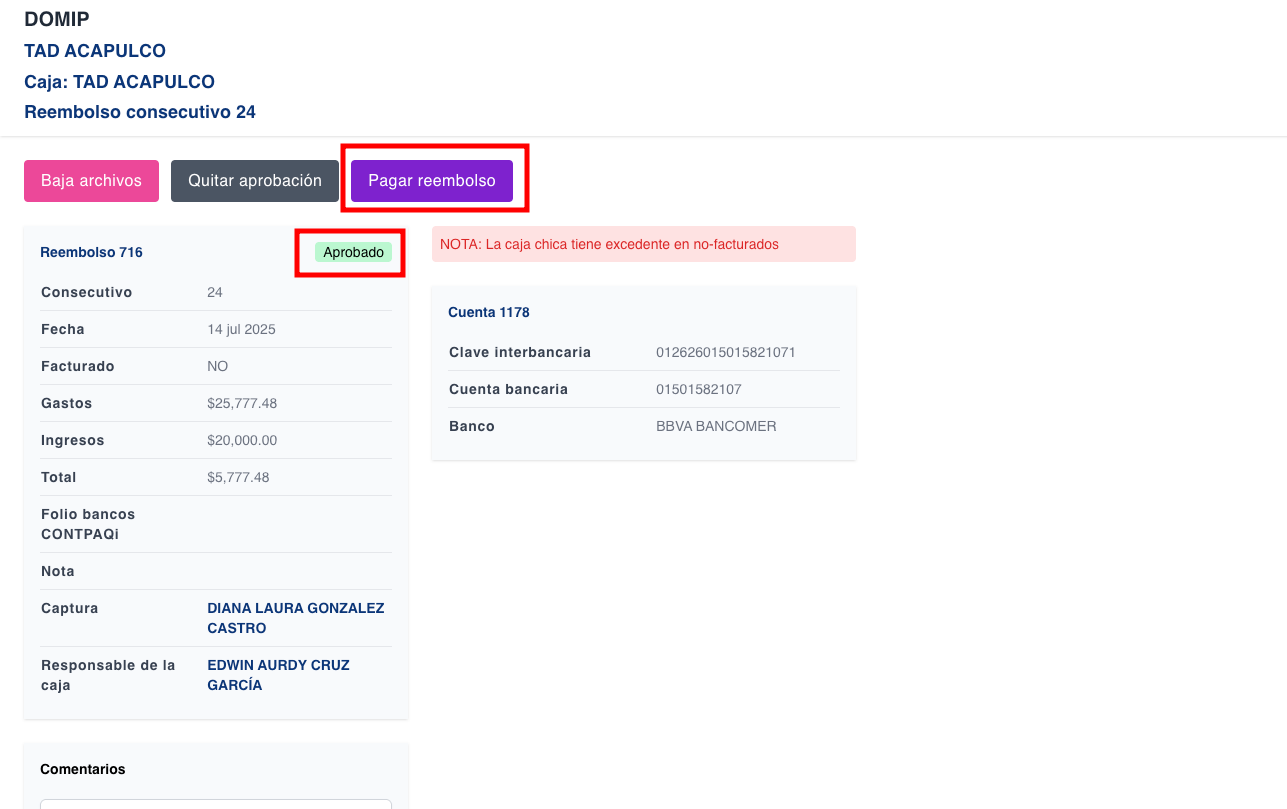The image size is (1287, 809).
Task: Open Diana Laura Gonzalez Castro's profile link
Action: click(295, 618)
